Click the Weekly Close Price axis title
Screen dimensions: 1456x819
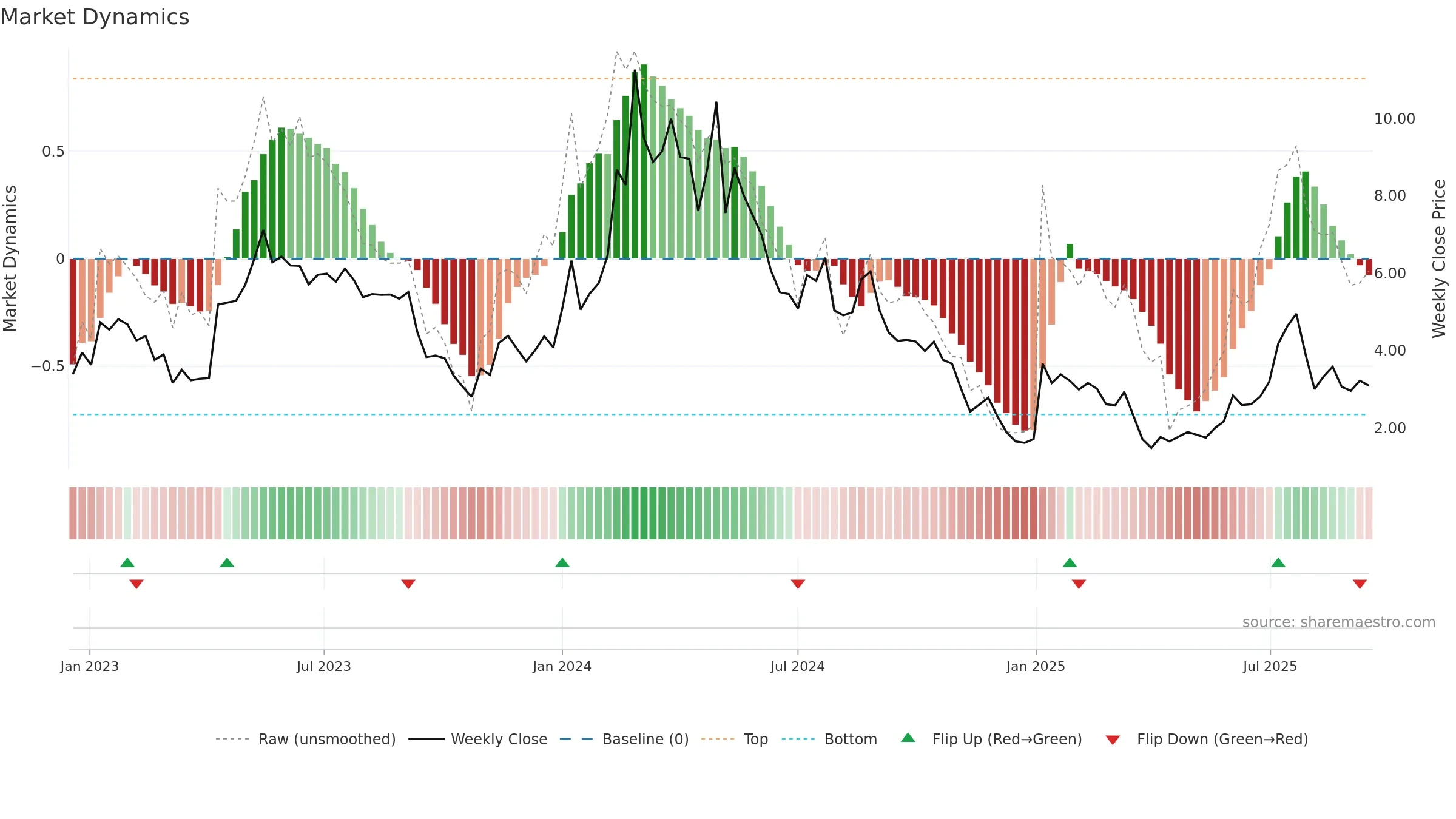click(x=1439, y=258)
